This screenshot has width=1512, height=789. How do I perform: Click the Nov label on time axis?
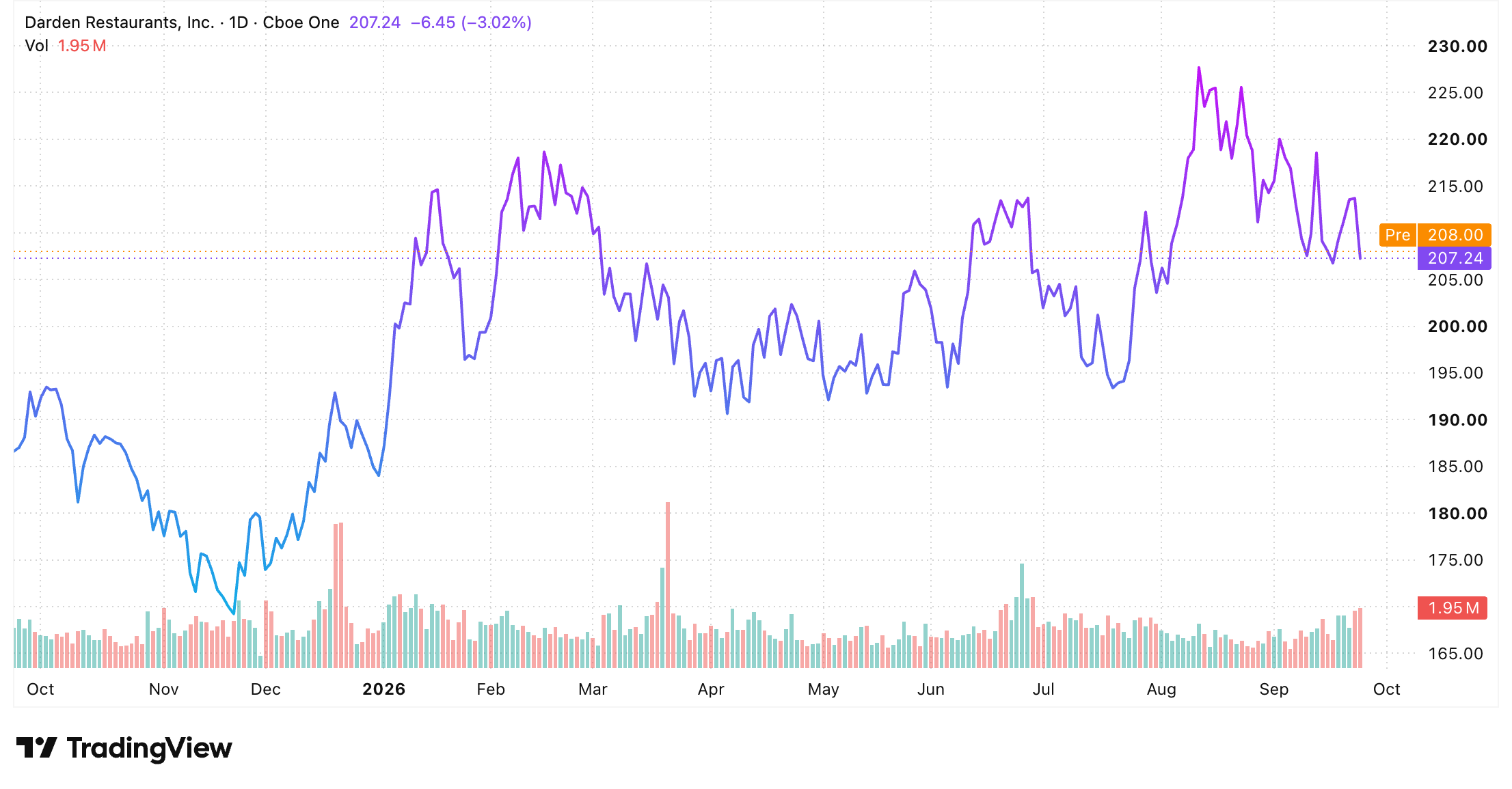[x=164, y=689]
